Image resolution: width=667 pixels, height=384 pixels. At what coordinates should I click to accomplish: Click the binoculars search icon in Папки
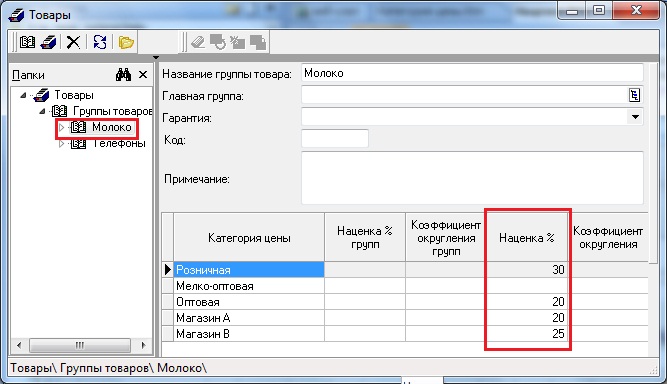point(123,75)
